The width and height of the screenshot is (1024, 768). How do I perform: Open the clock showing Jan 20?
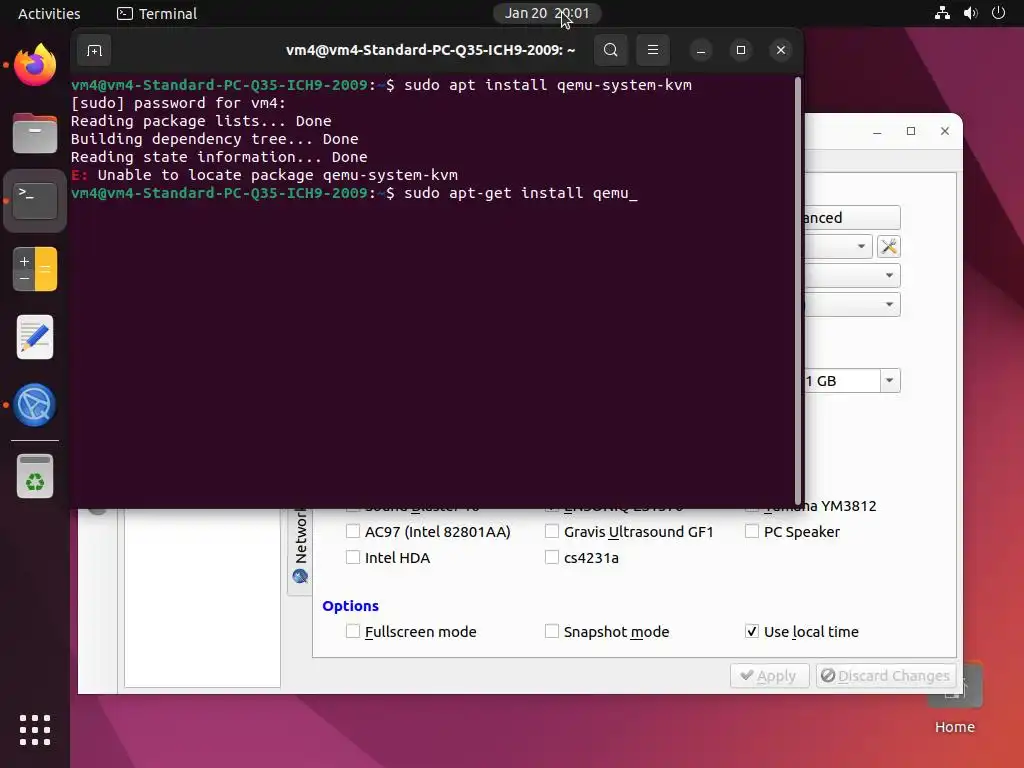[x=547, y=13]
